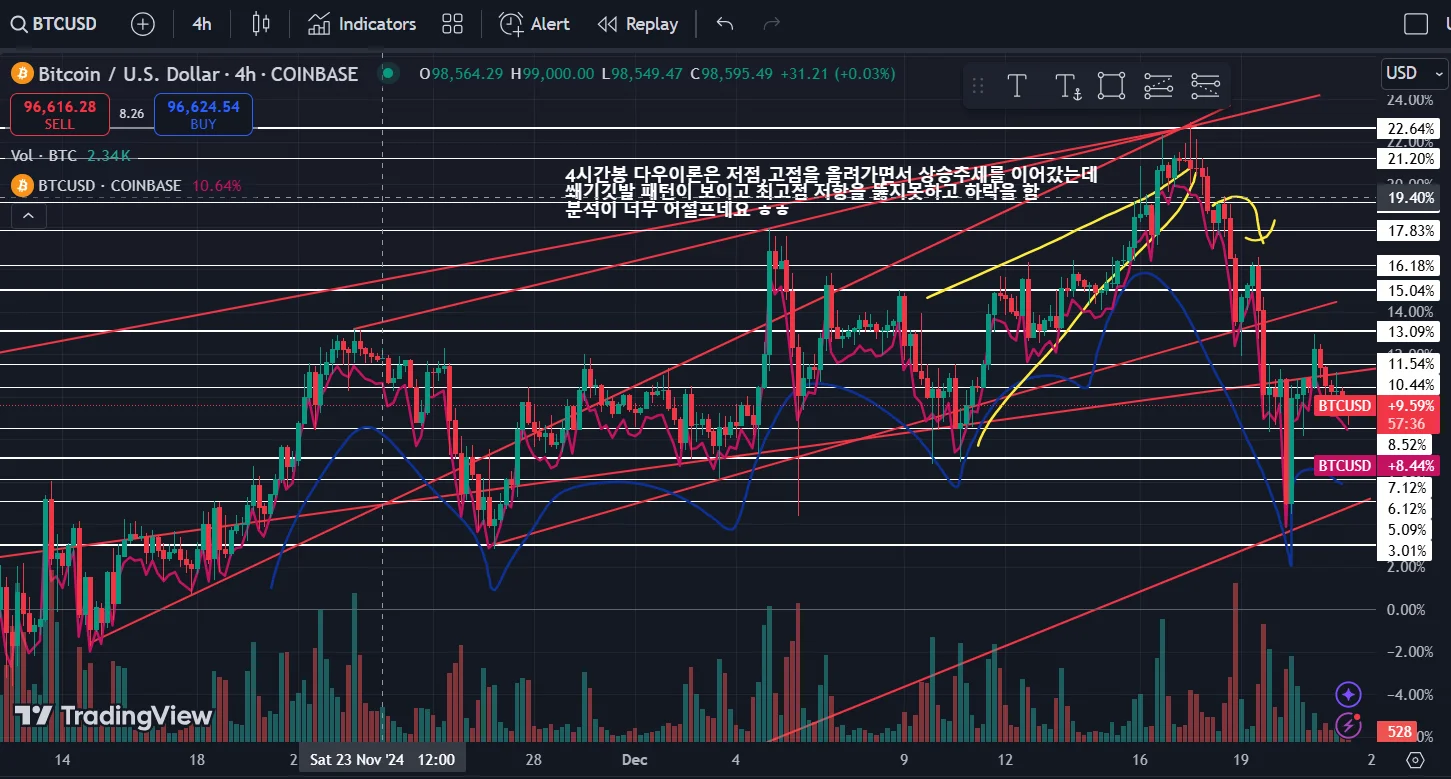This screenshot has width=1451, height=779.
Task: Click the 3.01% price axis label
Action: click(1407, 551)
